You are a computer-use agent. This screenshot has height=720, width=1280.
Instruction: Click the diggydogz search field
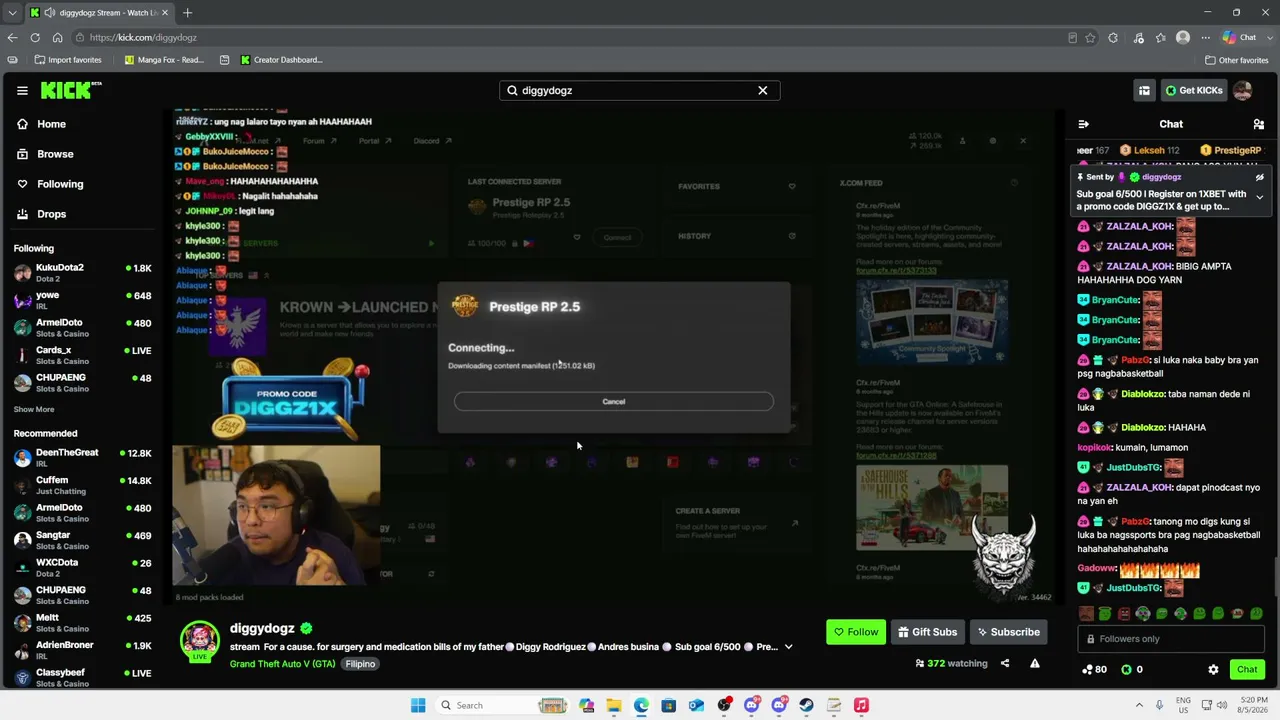(x=640, y=90)
